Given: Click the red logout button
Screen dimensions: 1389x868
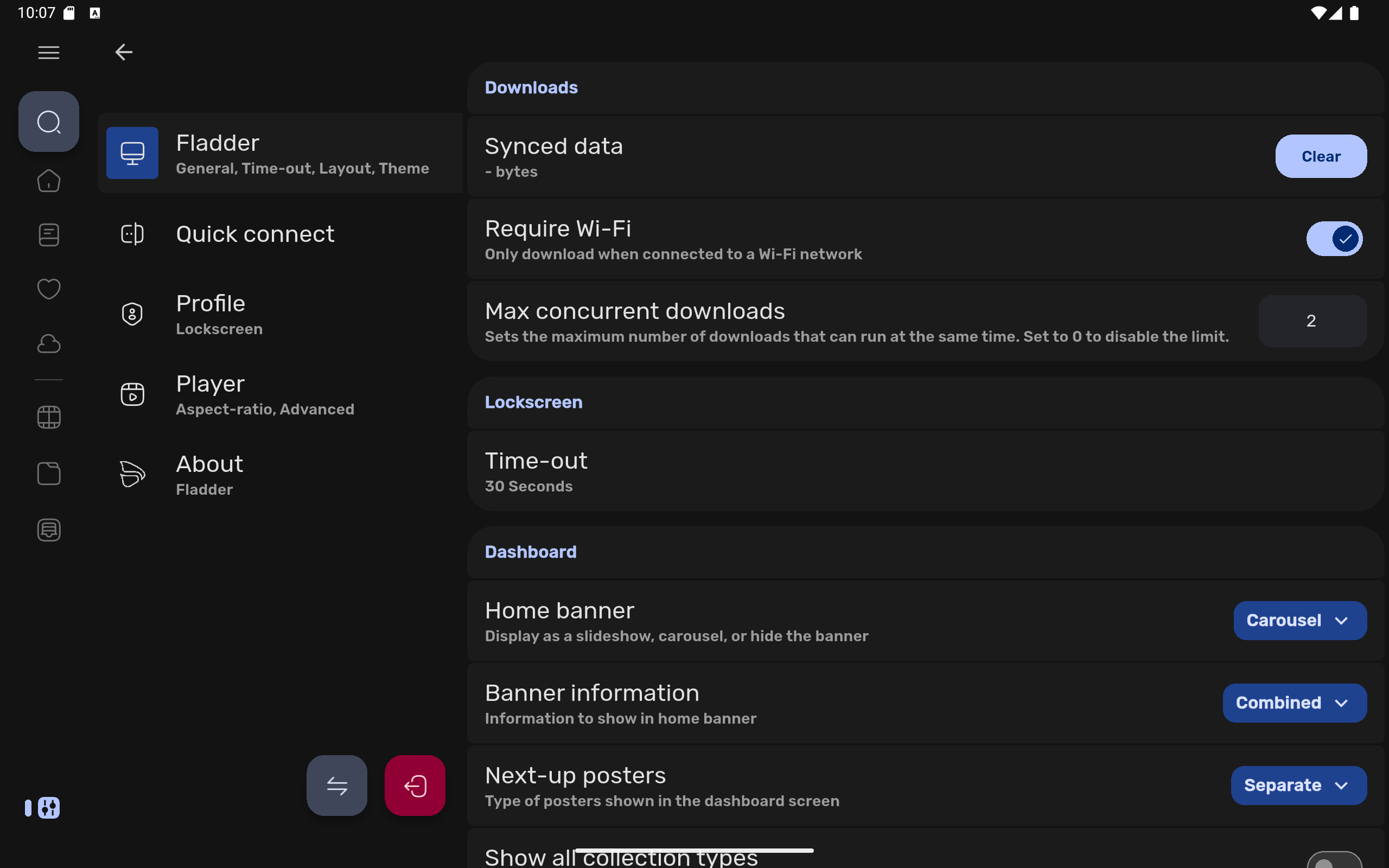Looking at the screenshot, I should (415, 786).
